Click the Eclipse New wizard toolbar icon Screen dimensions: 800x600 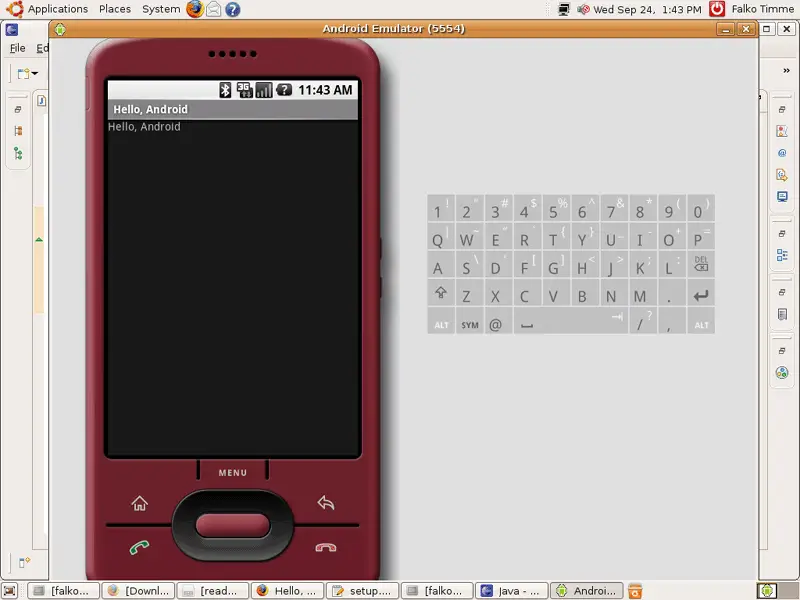tap(23, 73)
